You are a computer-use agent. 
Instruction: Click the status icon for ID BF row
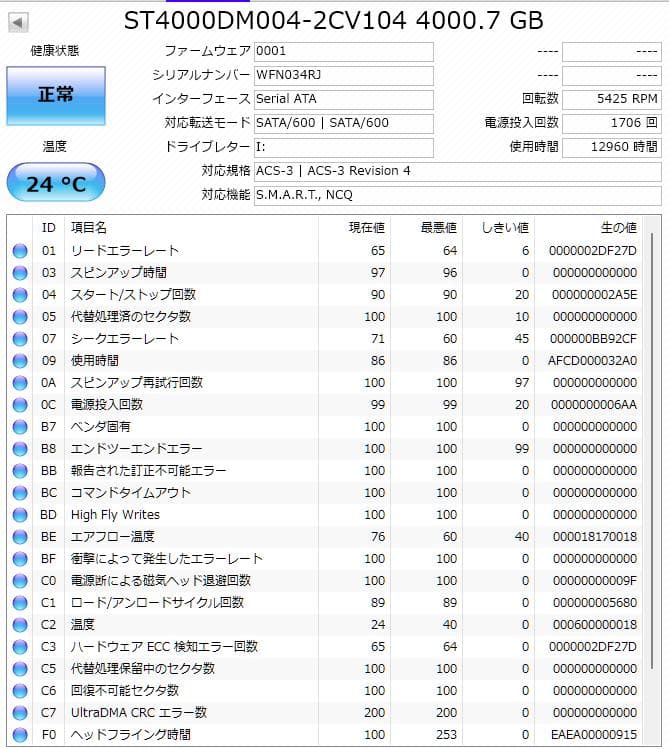(20, 559)
